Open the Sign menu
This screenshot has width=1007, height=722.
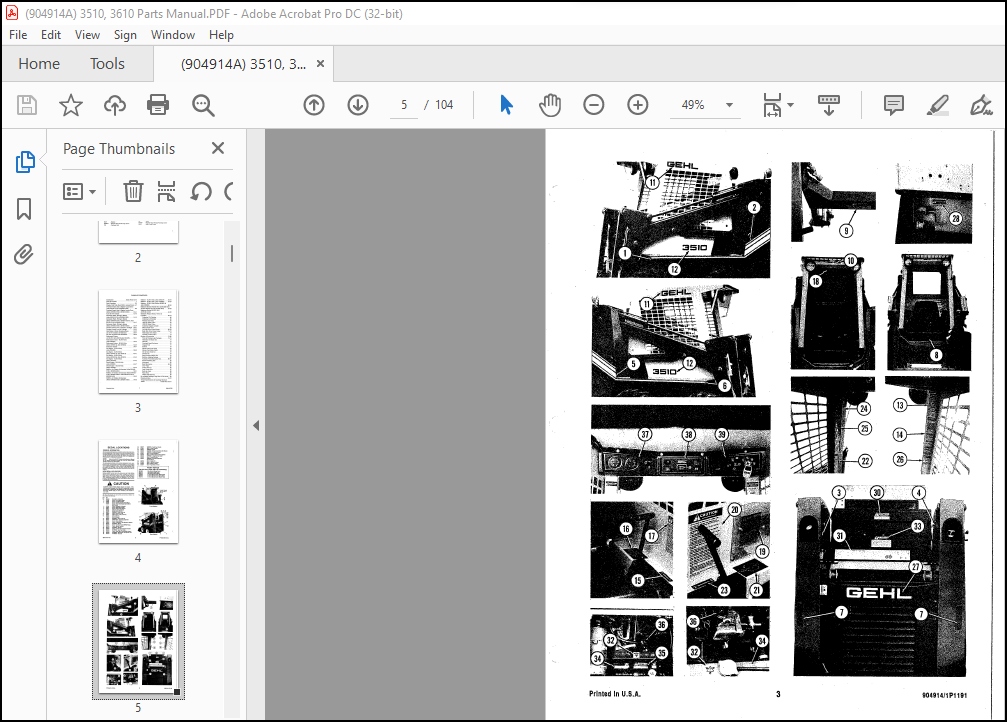coord(125,35)
